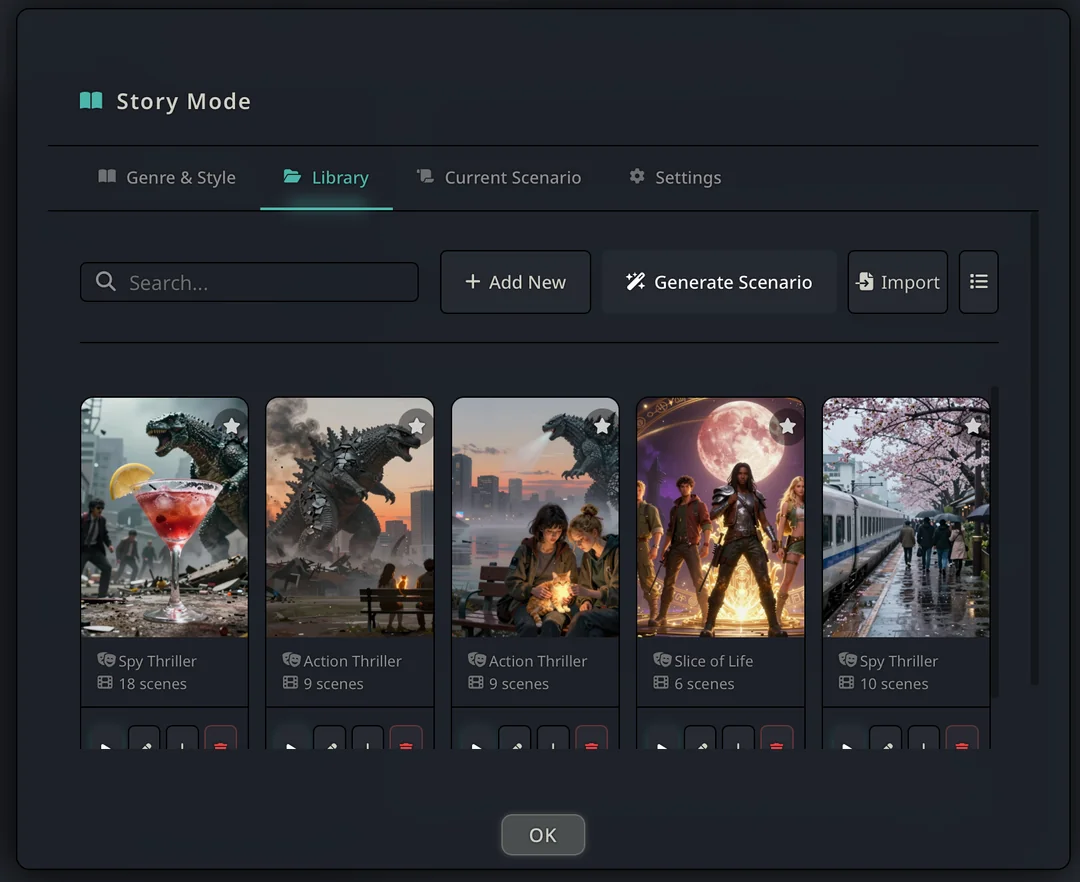Click the dialog's outer vertical scrollbar
1080x882 pixels.
[x=1034, y=449]
